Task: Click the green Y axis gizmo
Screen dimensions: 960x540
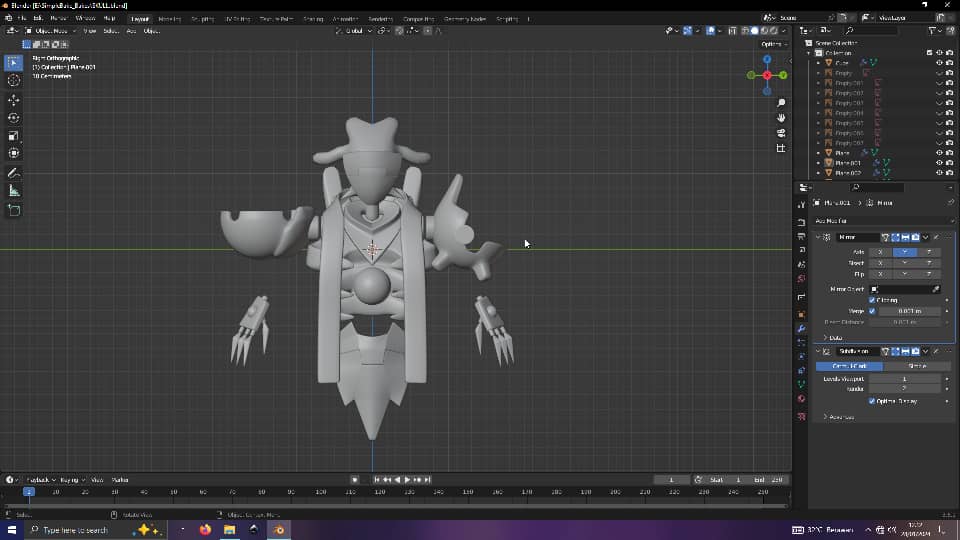Action: coord(783,75)
